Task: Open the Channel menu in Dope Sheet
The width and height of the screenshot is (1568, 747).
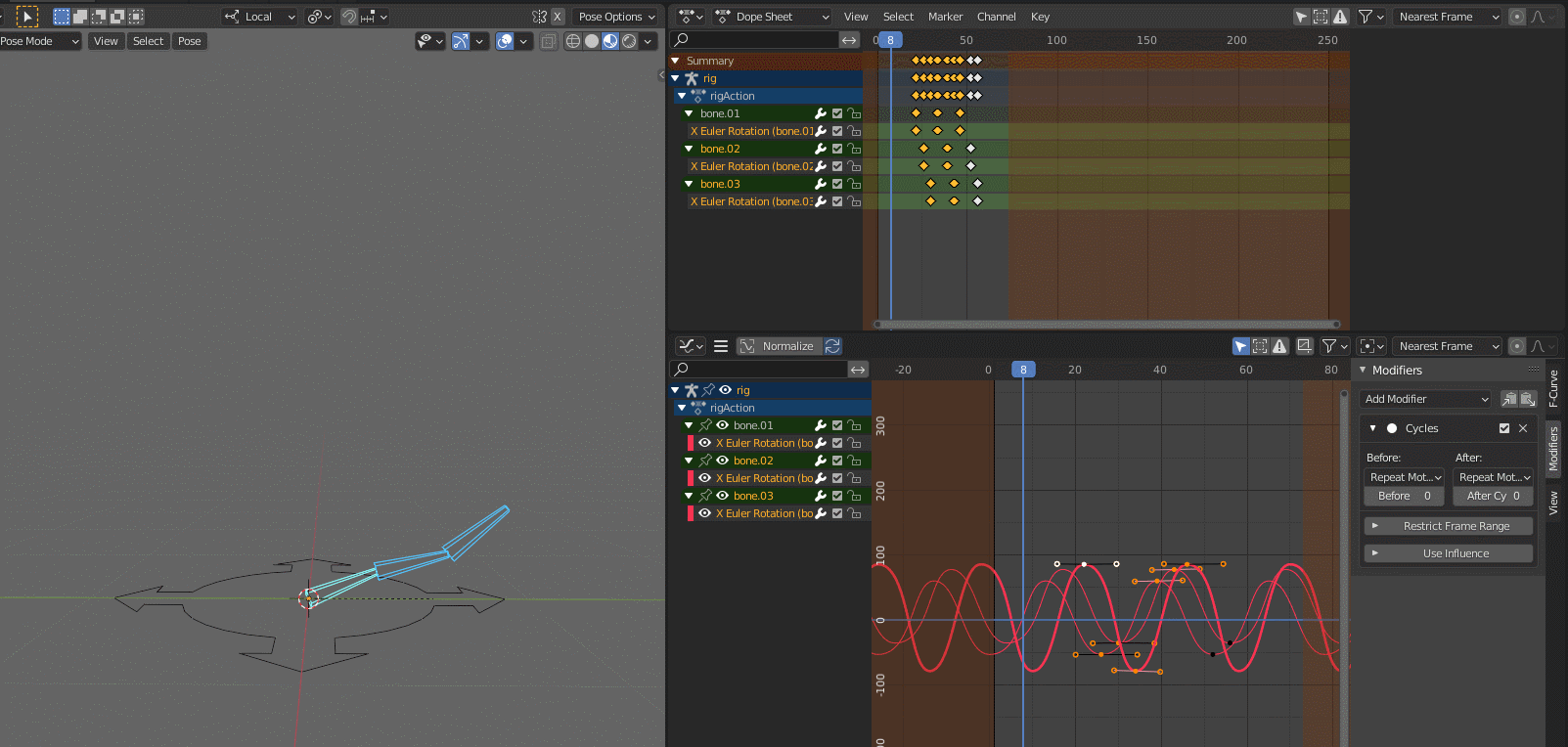Action: click(996, 17)
